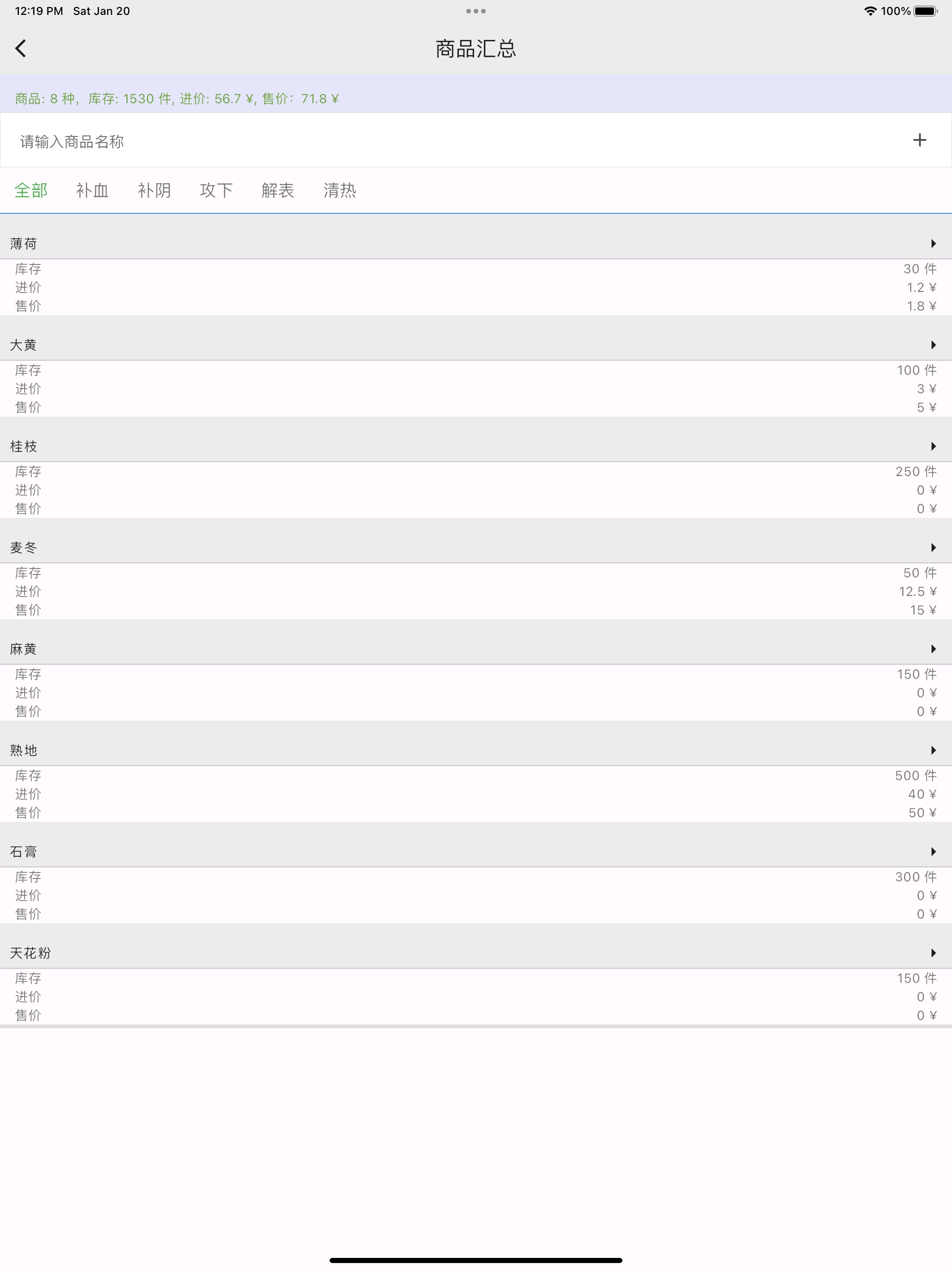Tap the 1.2 ¥ purchase price of 薄荷

coord(922,287)
